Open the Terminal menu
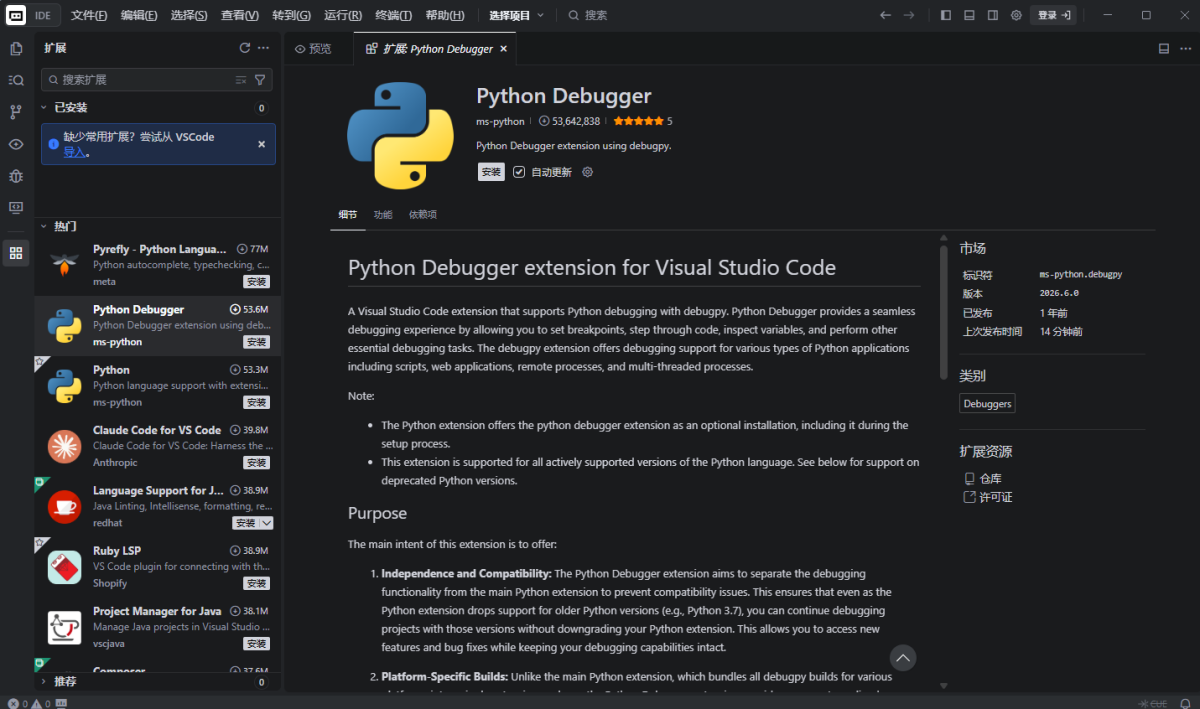Screen dimensions: 1200x709 click(x=393, y=15)
